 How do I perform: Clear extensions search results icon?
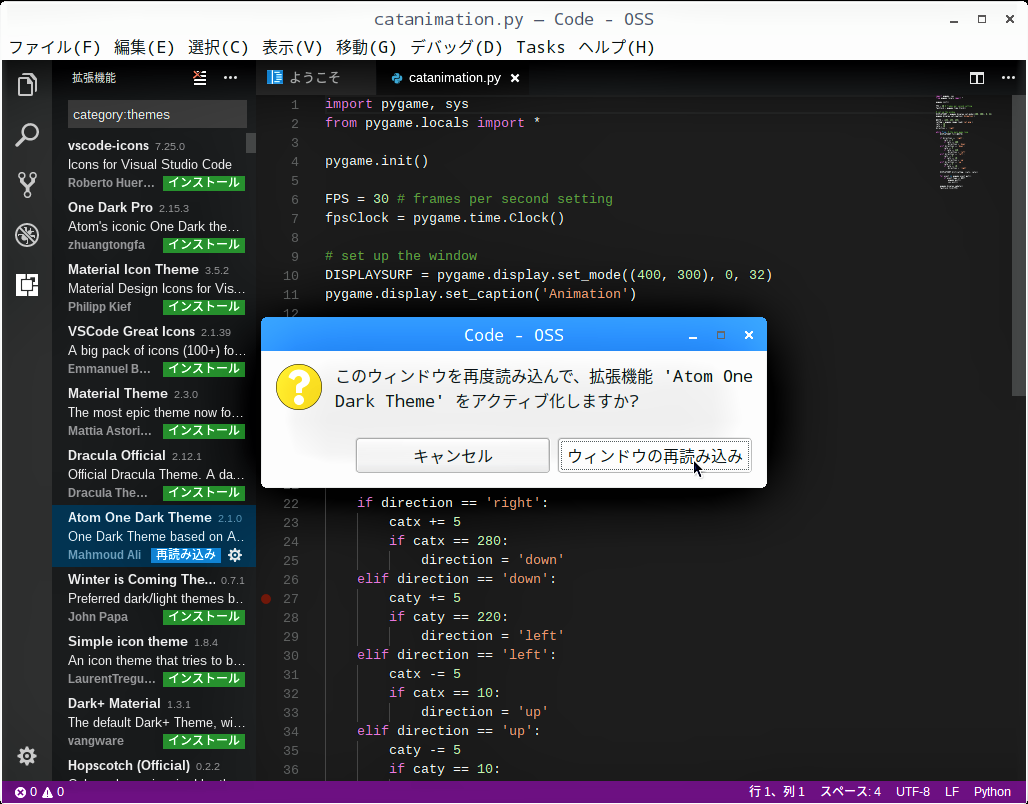200,78
